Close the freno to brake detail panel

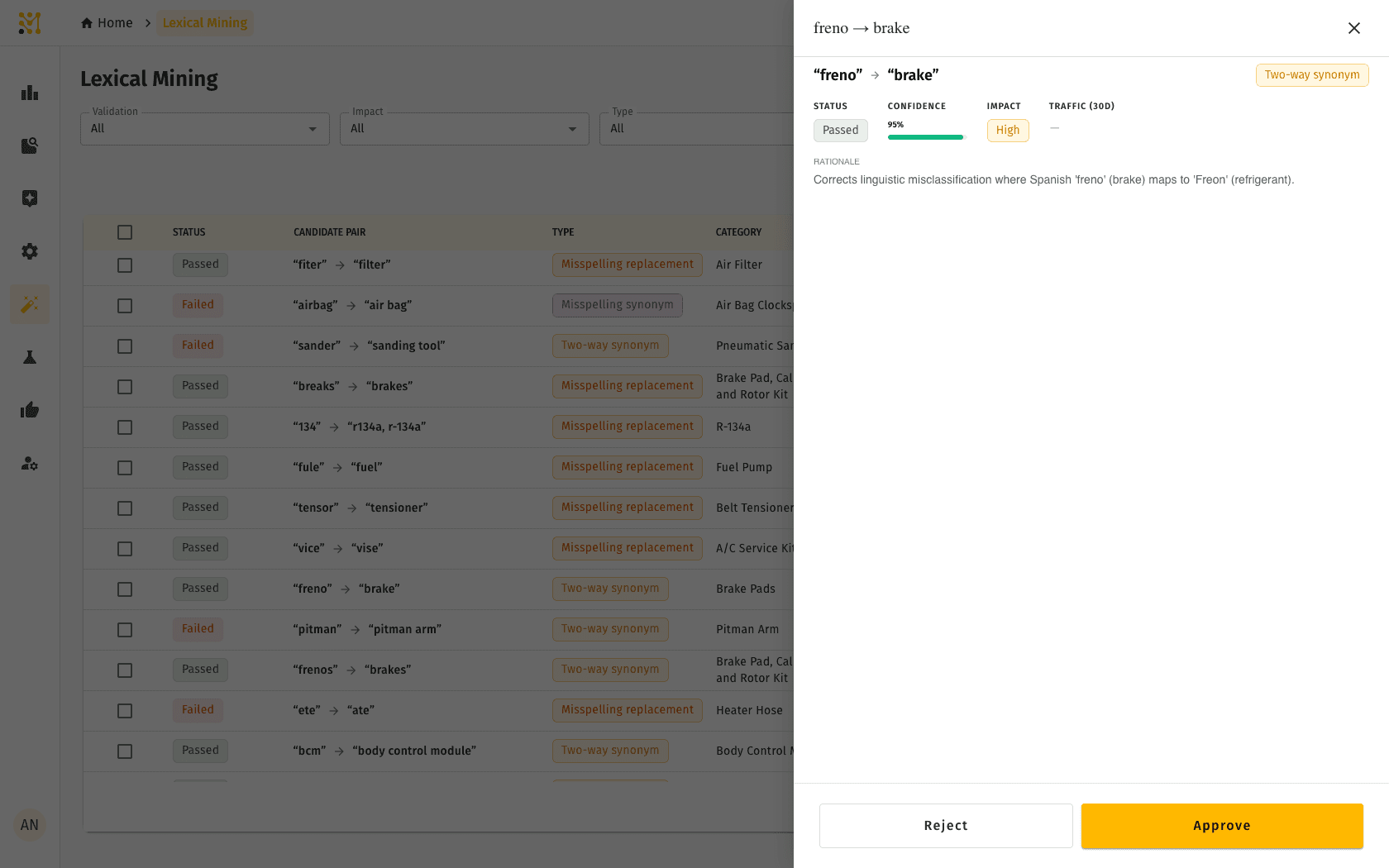(1354, 28)
